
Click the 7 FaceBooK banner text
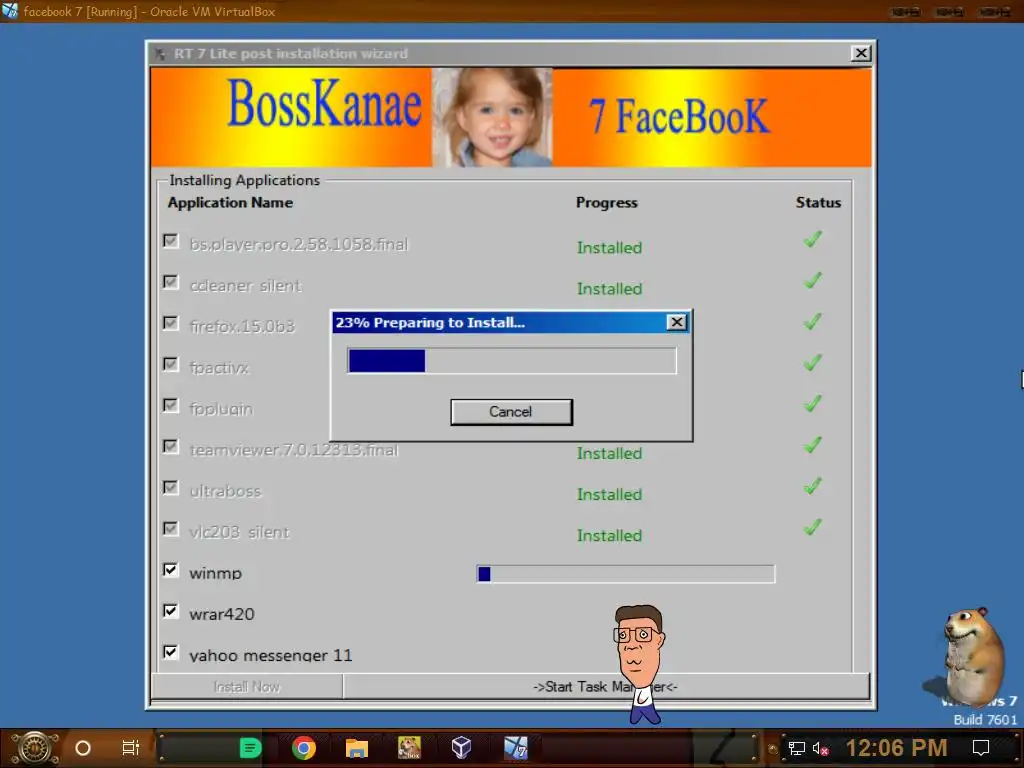click(x=679, y=116)
